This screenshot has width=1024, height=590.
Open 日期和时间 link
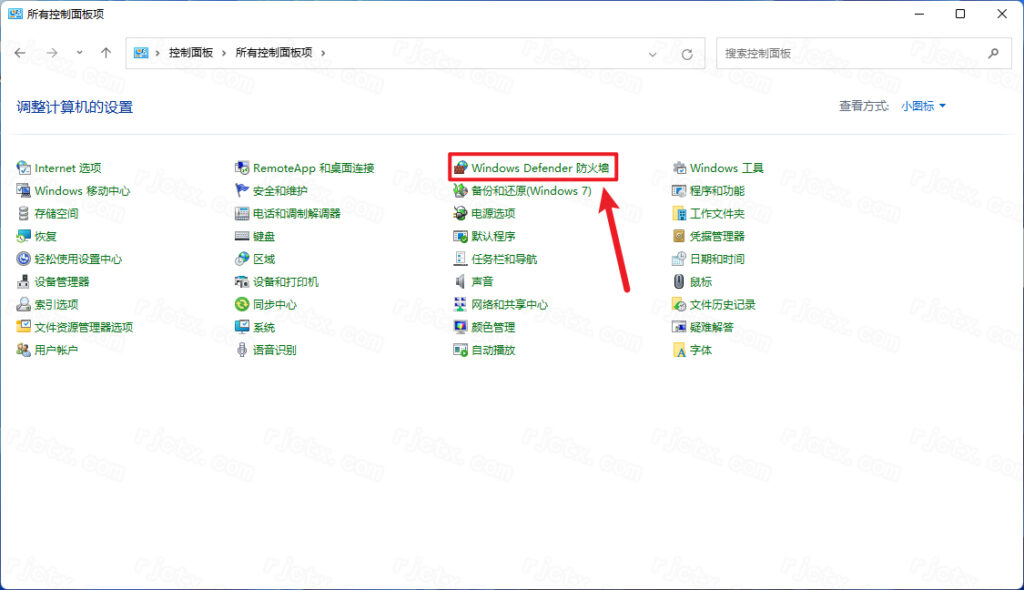tap(717, 259)
